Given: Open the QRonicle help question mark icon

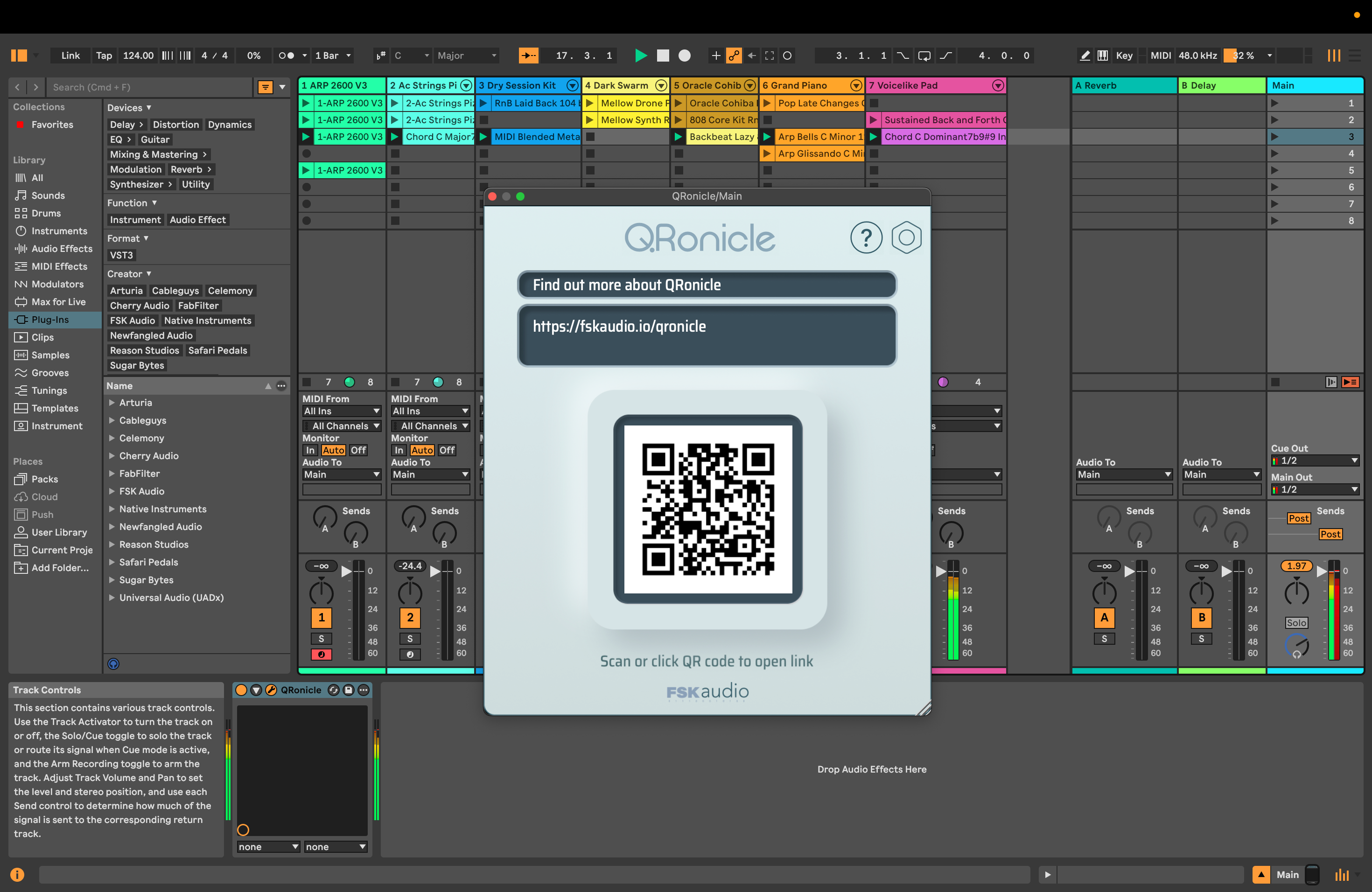Looking at the screenshot, I should (x=866, y=237).
